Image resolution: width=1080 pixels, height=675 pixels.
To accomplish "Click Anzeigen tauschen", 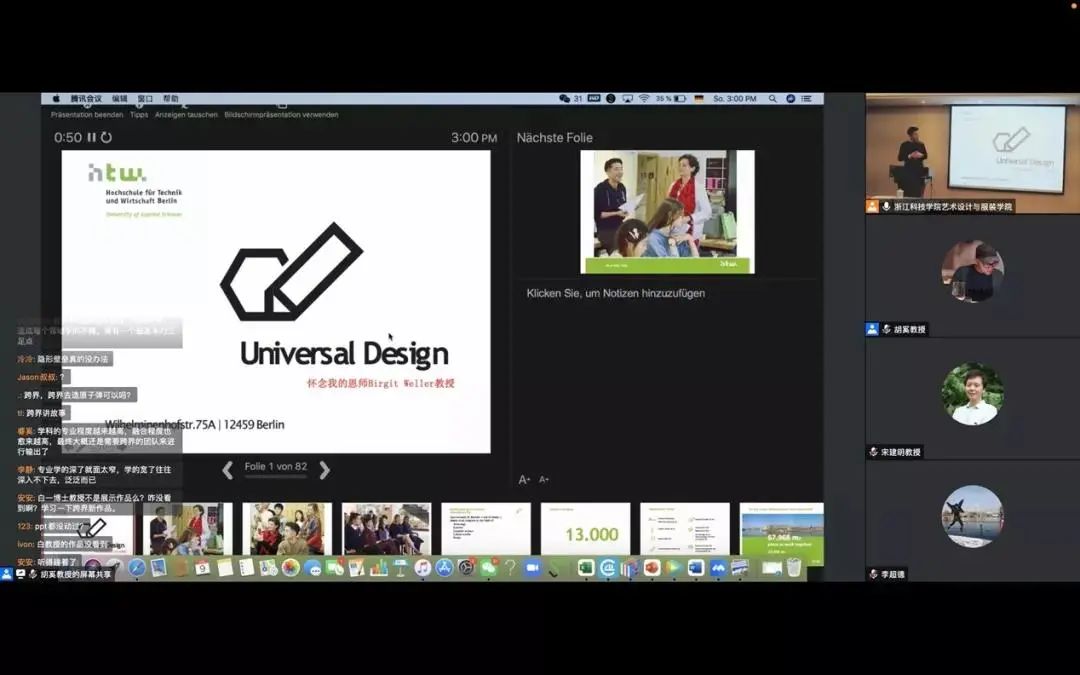I will (x=186, y=114).
